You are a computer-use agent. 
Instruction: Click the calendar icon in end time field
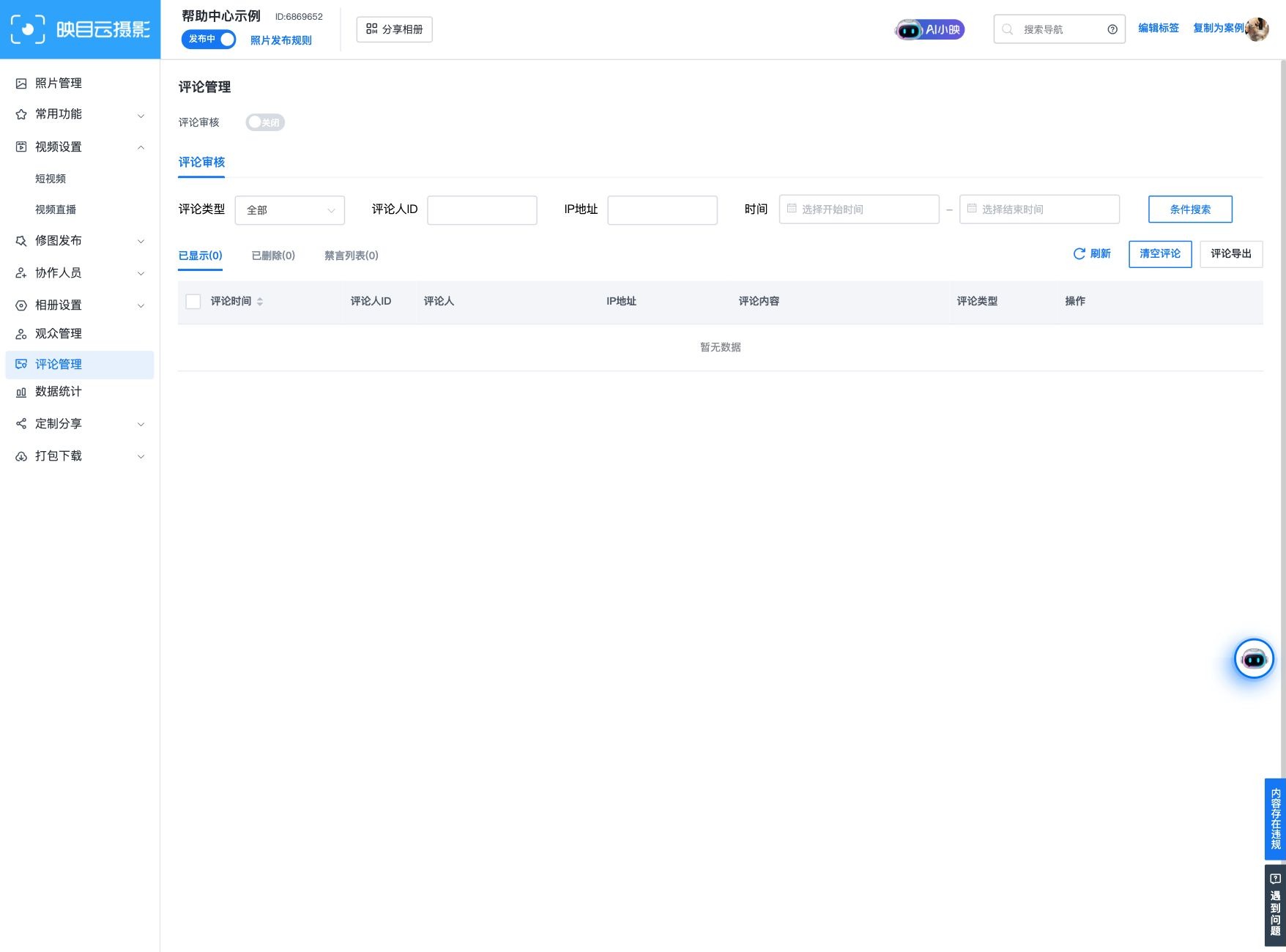[x=972, y=209]
